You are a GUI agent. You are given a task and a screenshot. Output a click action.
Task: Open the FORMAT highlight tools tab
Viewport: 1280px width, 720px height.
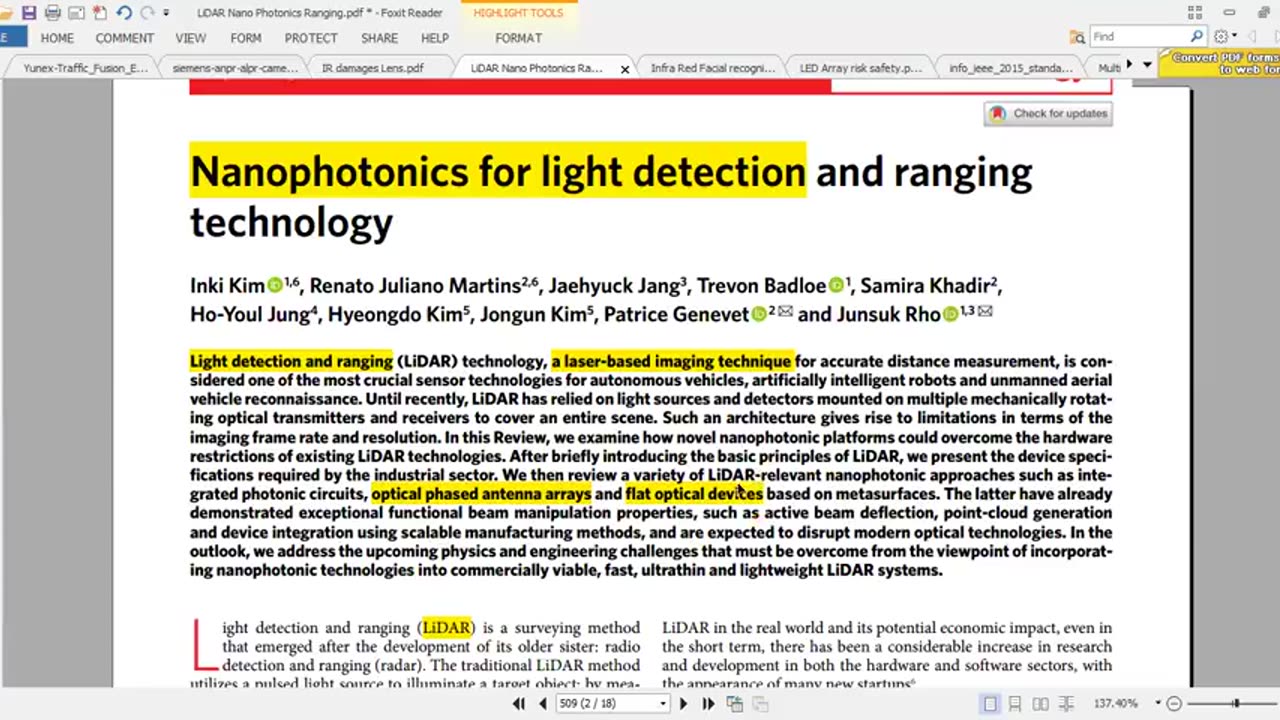pos(518,38)
